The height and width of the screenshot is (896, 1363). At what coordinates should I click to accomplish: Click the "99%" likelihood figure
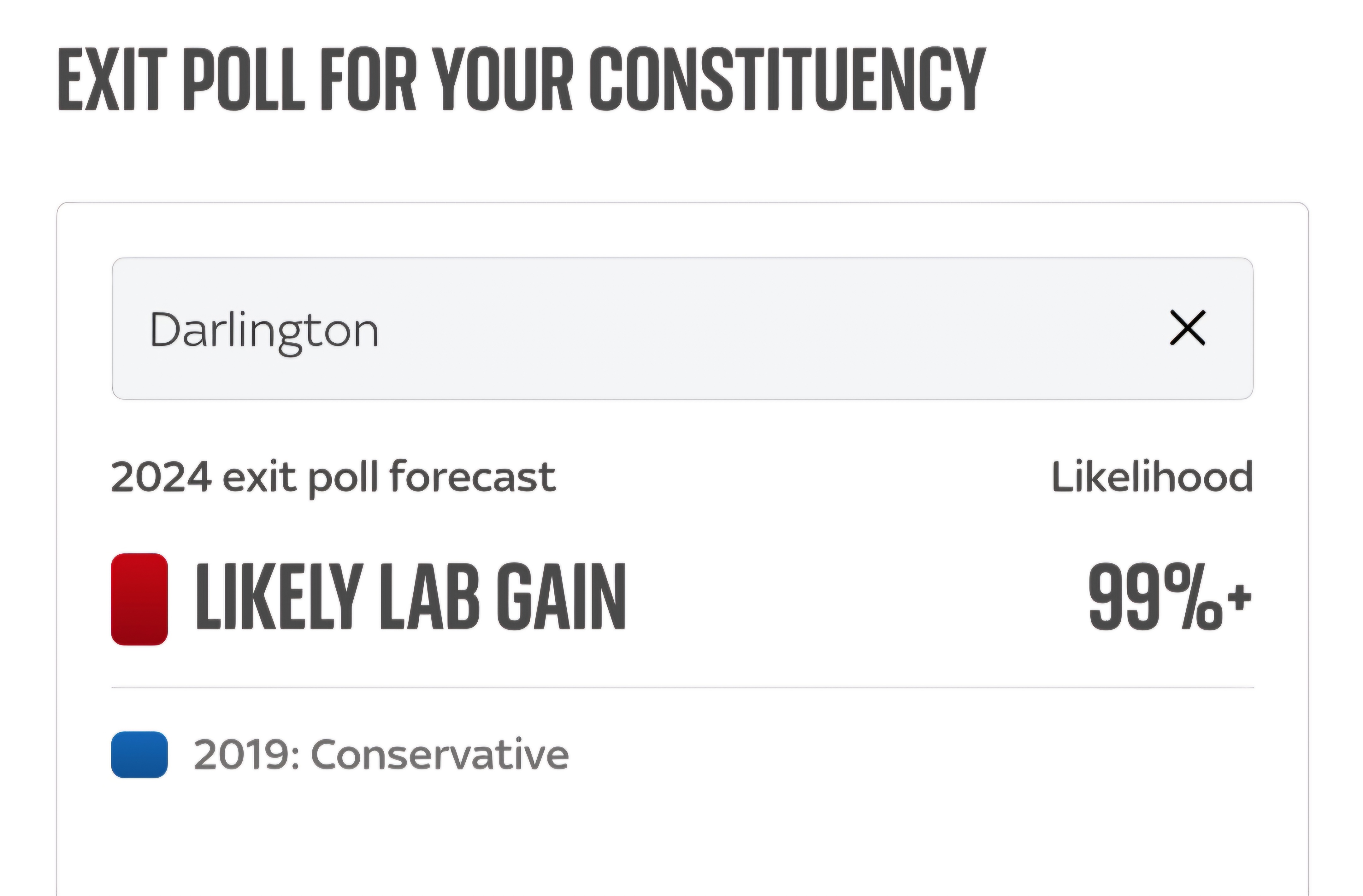pos(1154,597)
